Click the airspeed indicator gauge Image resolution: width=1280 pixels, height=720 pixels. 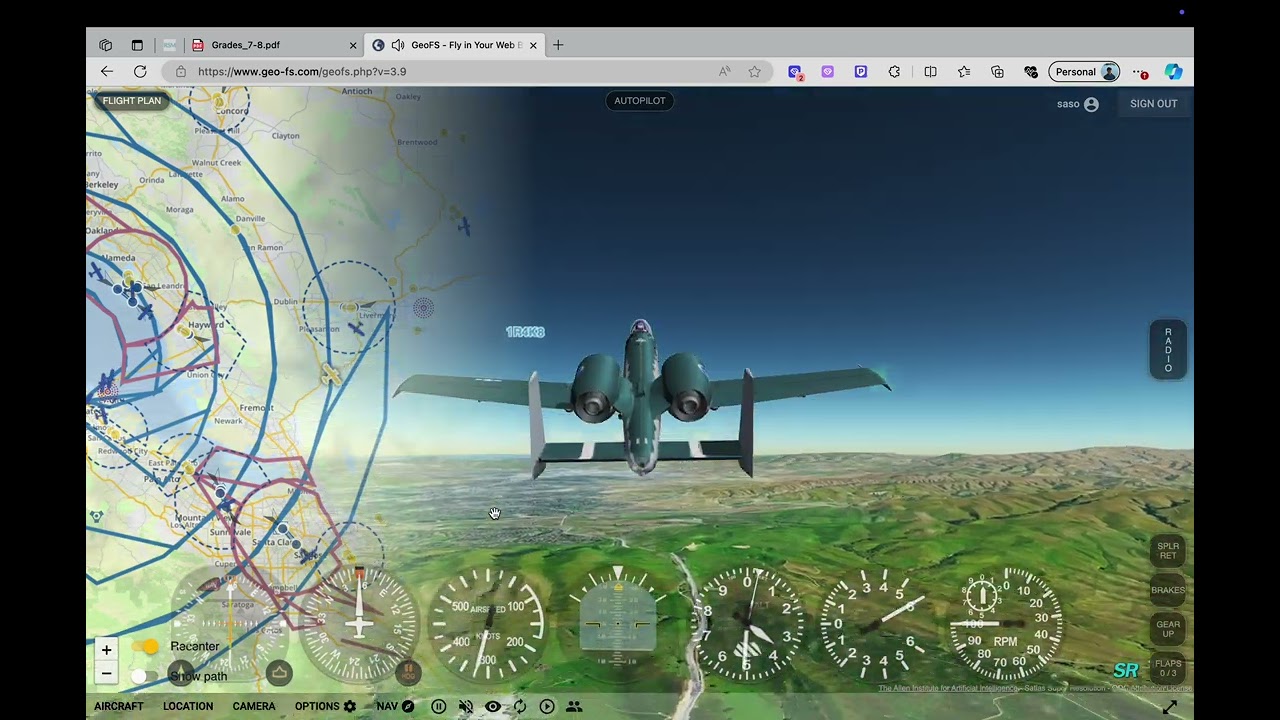click(488, 623)
